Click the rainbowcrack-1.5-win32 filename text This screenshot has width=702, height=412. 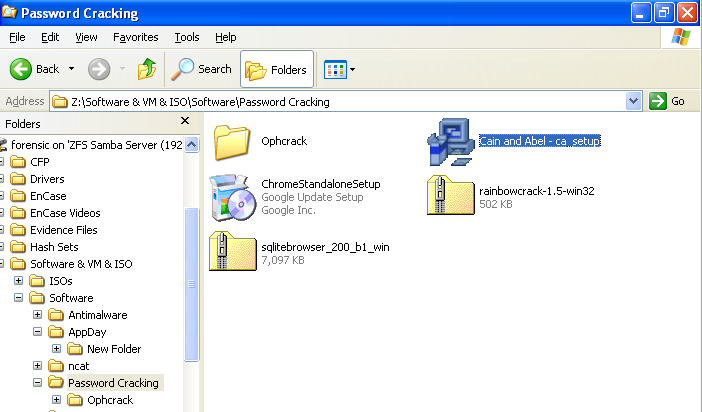coord(537,191)
